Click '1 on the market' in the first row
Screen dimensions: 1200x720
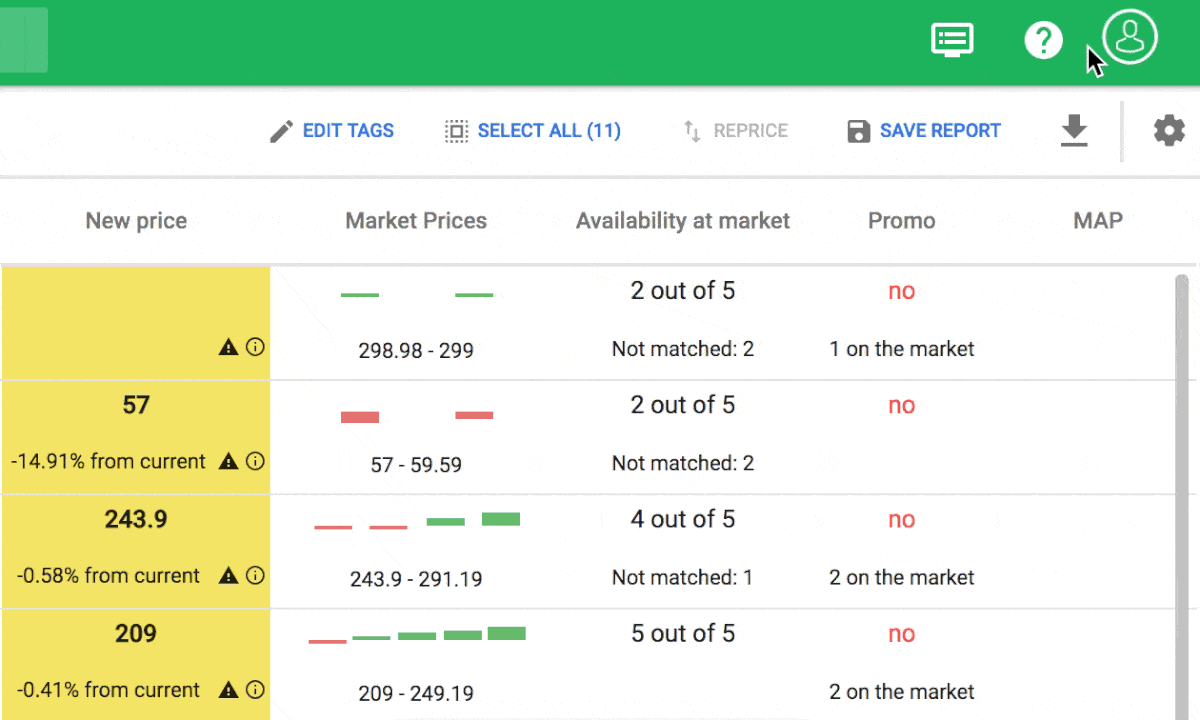click(901, 349)
